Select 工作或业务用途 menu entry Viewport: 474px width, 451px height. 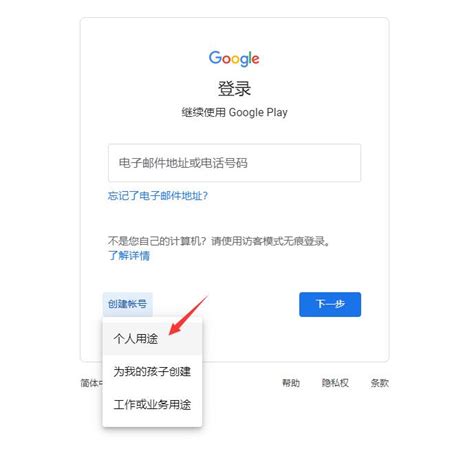click(152, 404)
